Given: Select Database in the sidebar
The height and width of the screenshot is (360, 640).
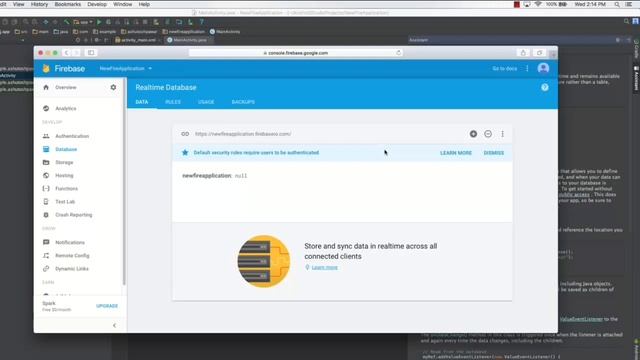Looking at the screenshot, I should coord(66,149).
